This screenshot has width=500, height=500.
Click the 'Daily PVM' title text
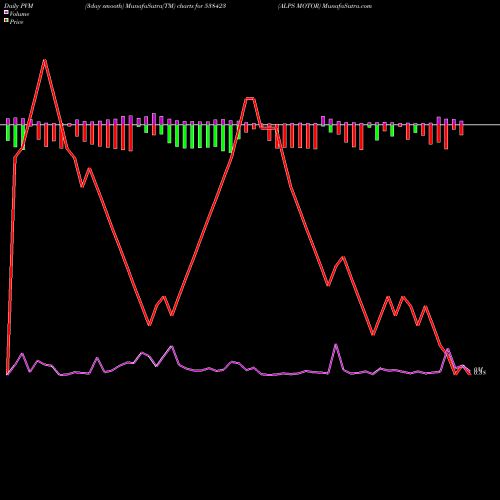point(19,6)
